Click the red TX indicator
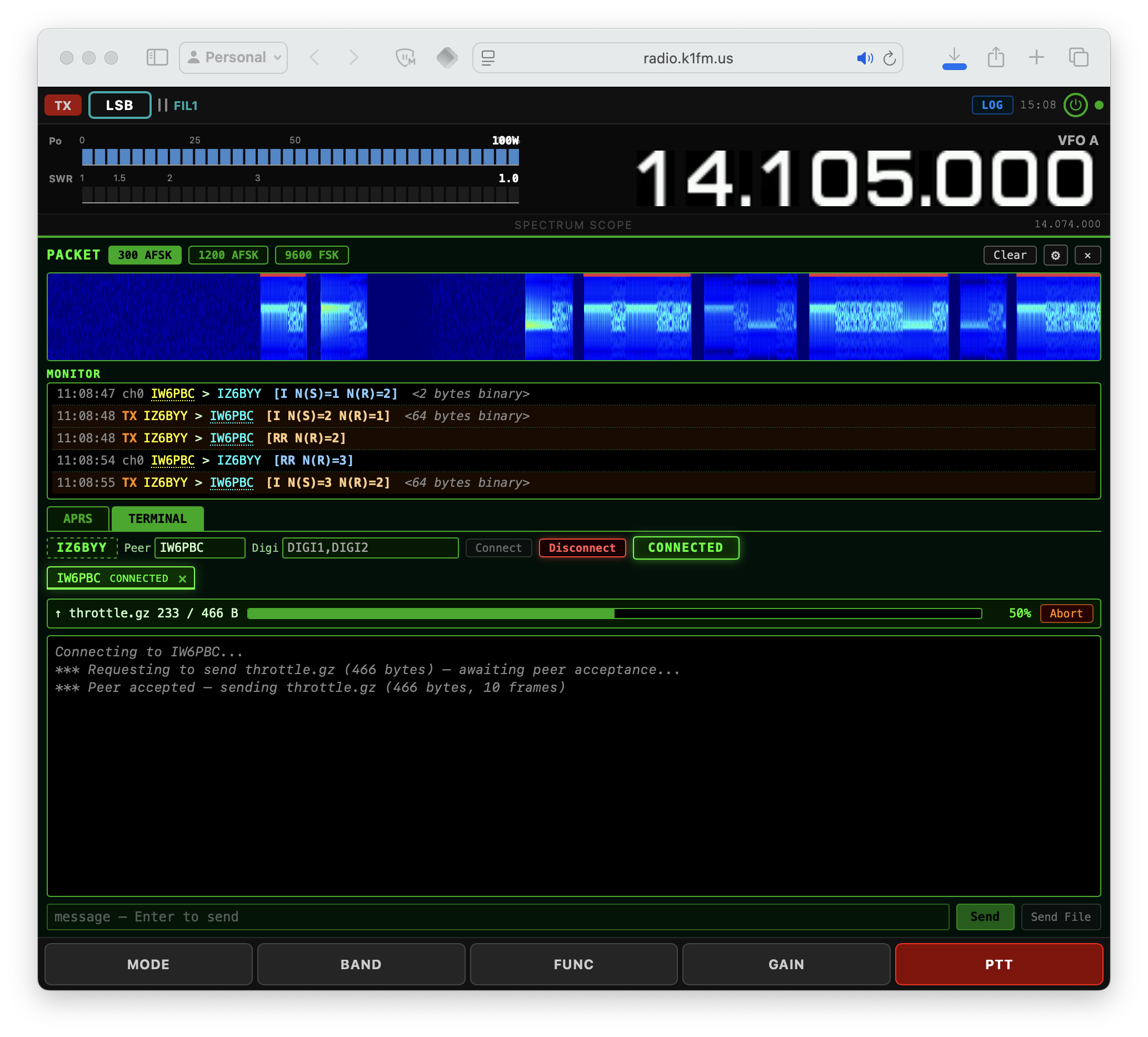 63,106
